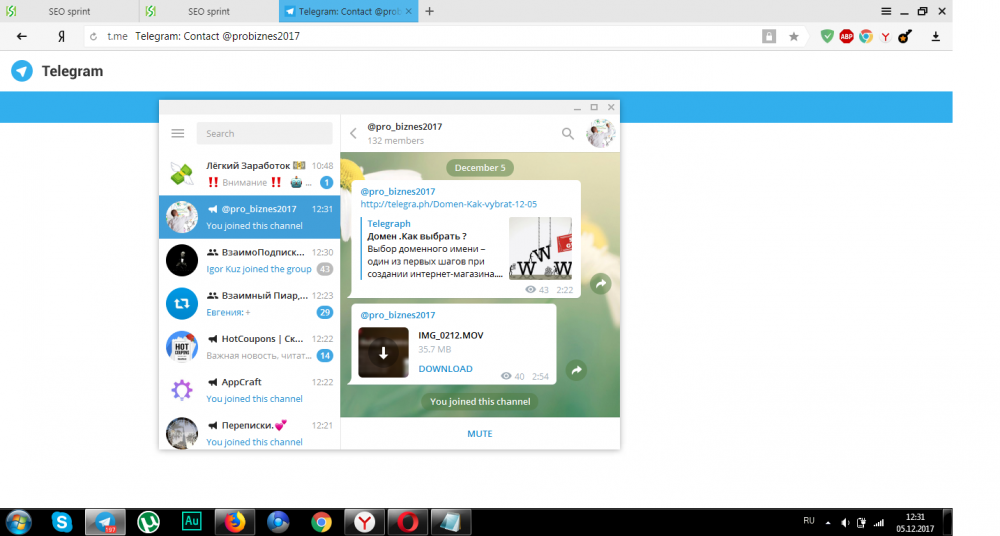
Task: Click the Yandex Я home button
Action: tap(61, 36)
